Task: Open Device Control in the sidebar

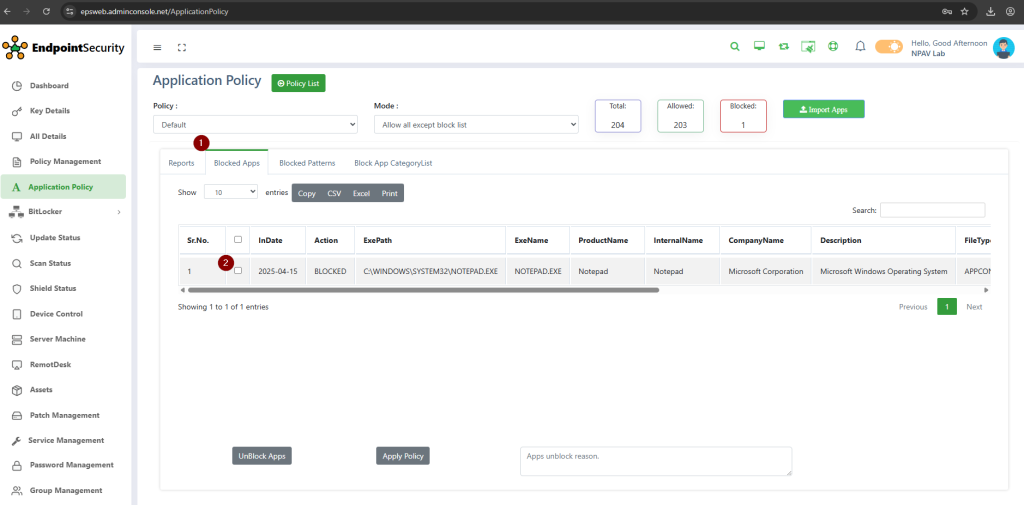Action: coord(56,314)
